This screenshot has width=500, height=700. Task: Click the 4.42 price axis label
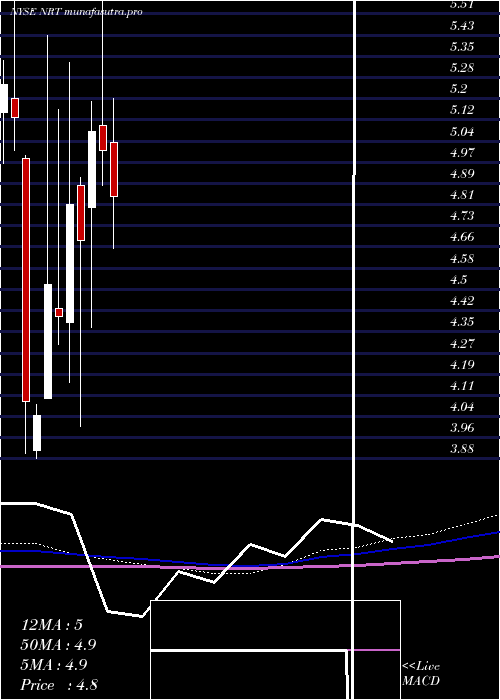pyautogui.click(x=462, y=300)
